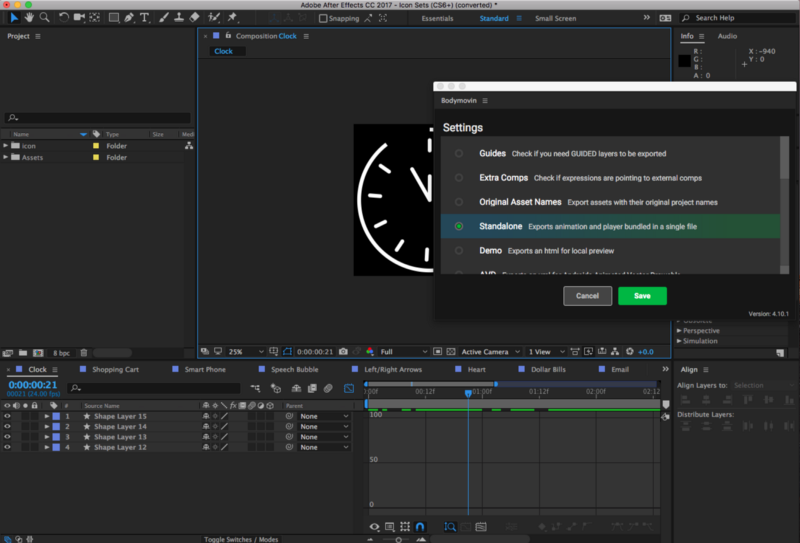The image size is (800, 543).
Task: Open parent dropdown for Shape Layer 14
Action: [323, 427]
